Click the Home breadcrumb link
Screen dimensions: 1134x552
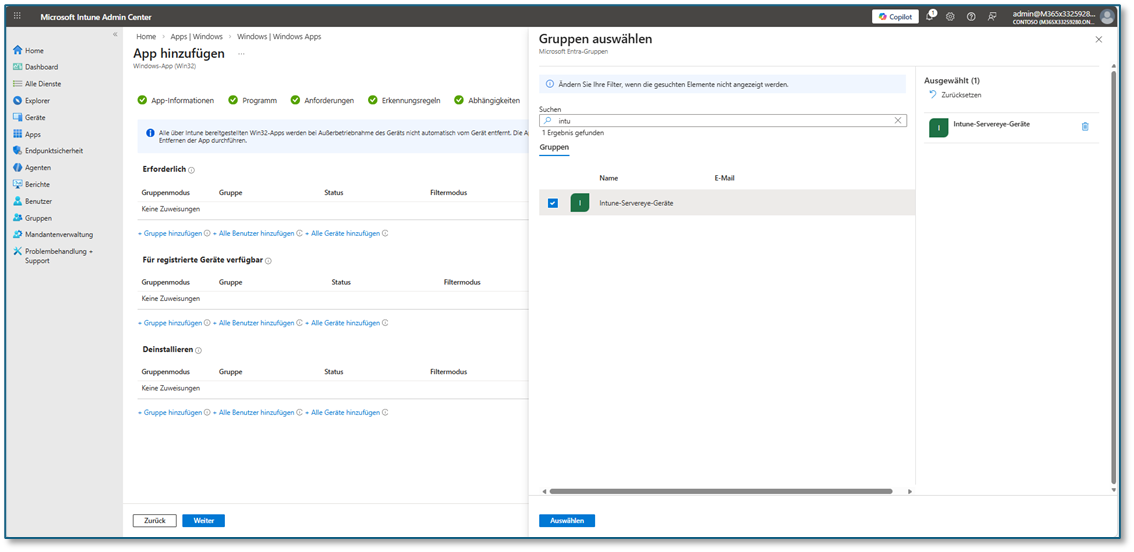(146, 36)
